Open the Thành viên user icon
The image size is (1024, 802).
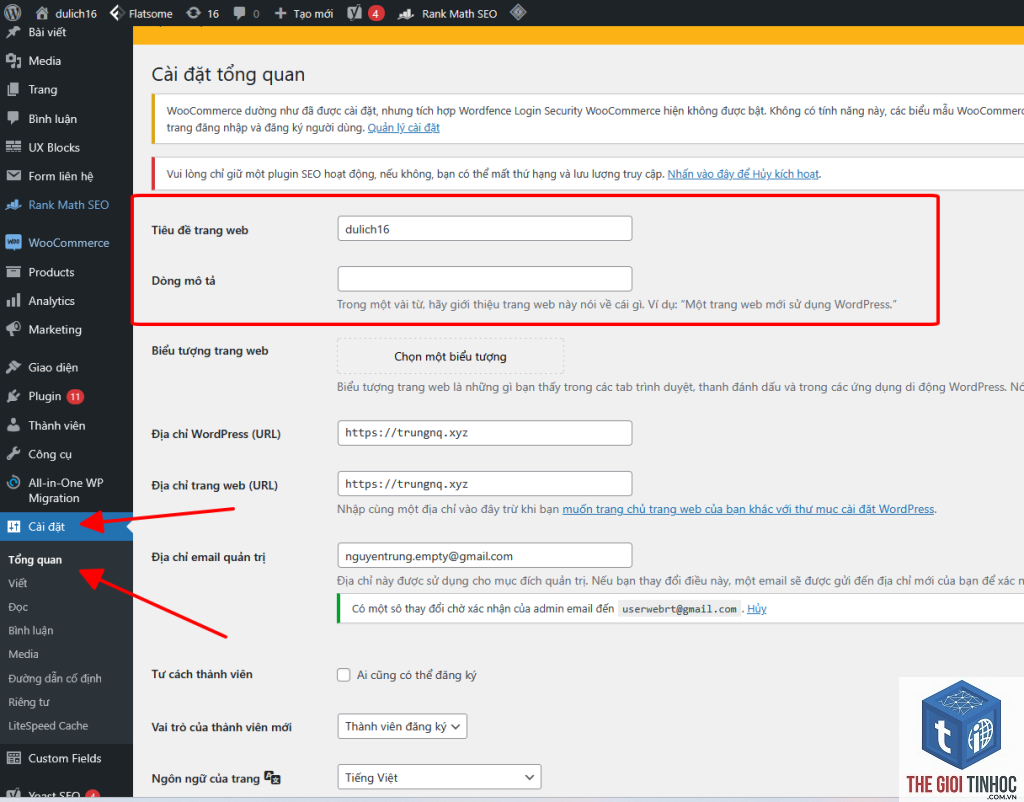(x=13, y=425)
